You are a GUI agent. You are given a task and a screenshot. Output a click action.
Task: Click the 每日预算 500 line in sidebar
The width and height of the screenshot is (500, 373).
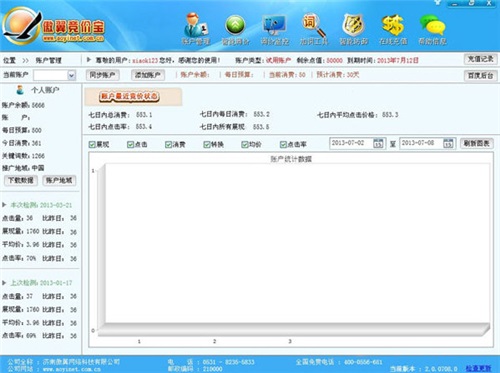click(x=22, y=130)
